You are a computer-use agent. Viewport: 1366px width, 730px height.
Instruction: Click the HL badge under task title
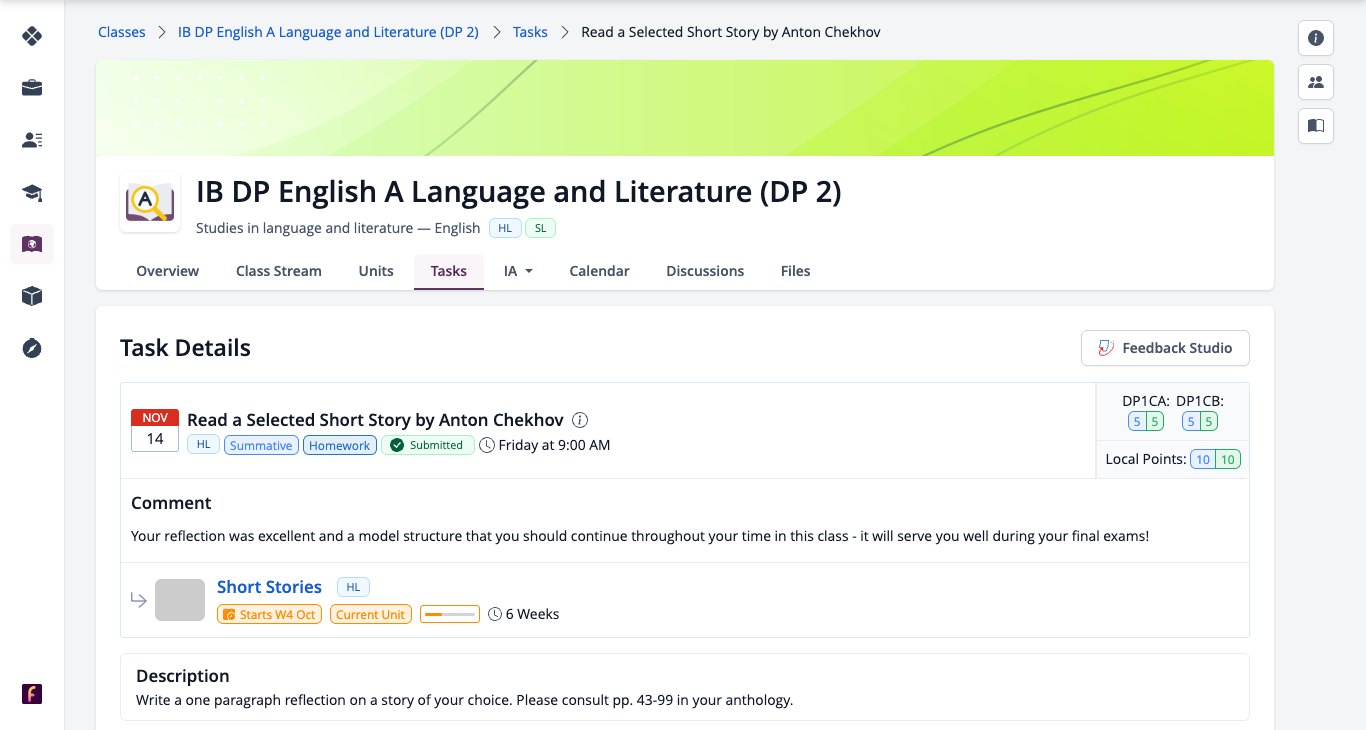coord(203,445)
